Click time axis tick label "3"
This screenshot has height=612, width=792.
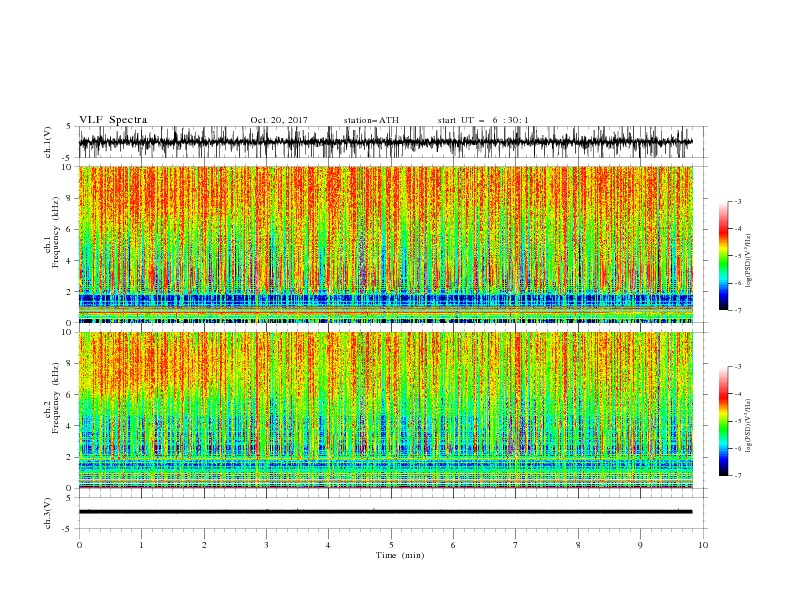pyautogui.click(x=266, y=545)
